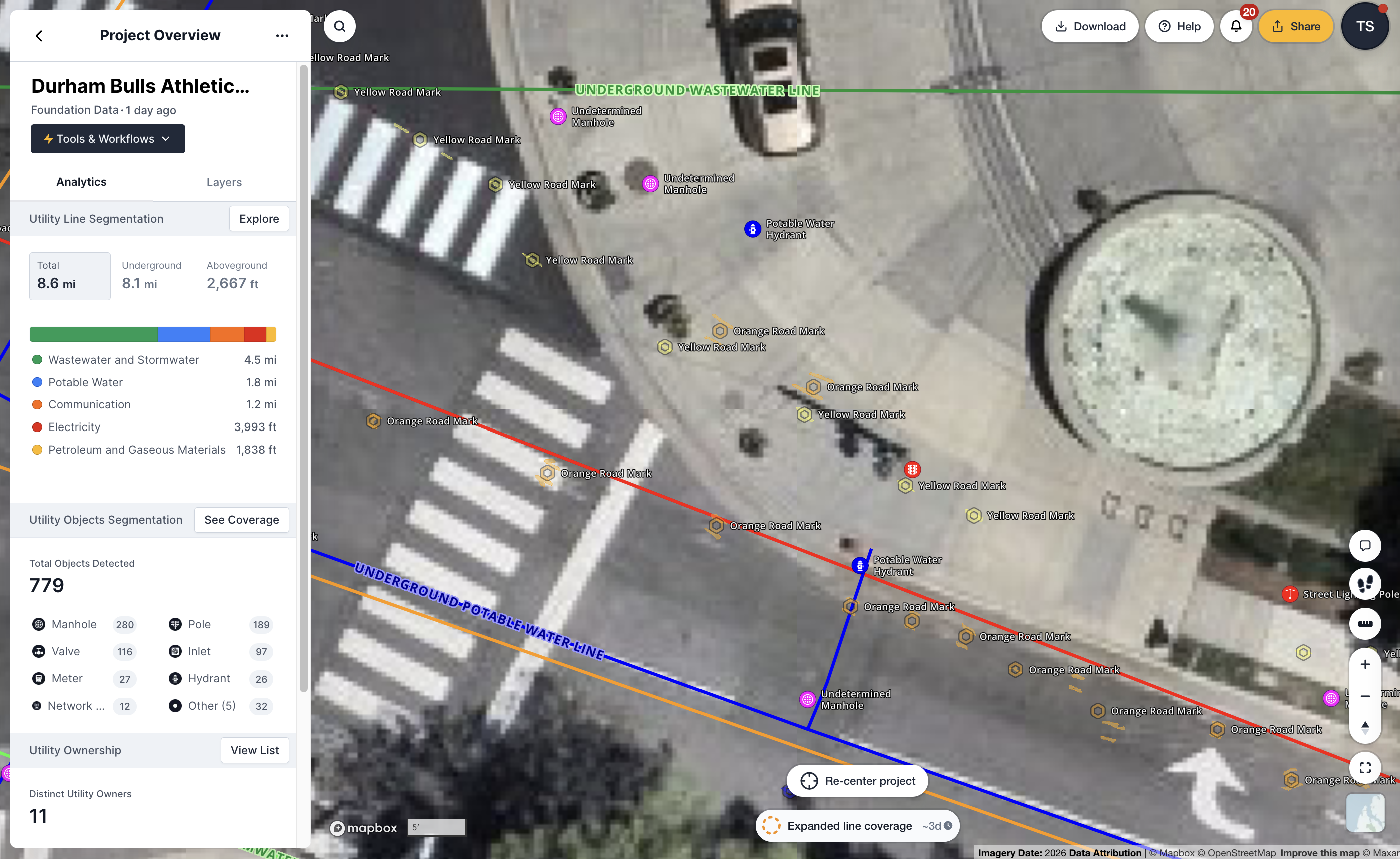This screenshot has width=1400, height=859.
Task: Click the Underground Potable Water Line map label
Action: coord(479,611)
